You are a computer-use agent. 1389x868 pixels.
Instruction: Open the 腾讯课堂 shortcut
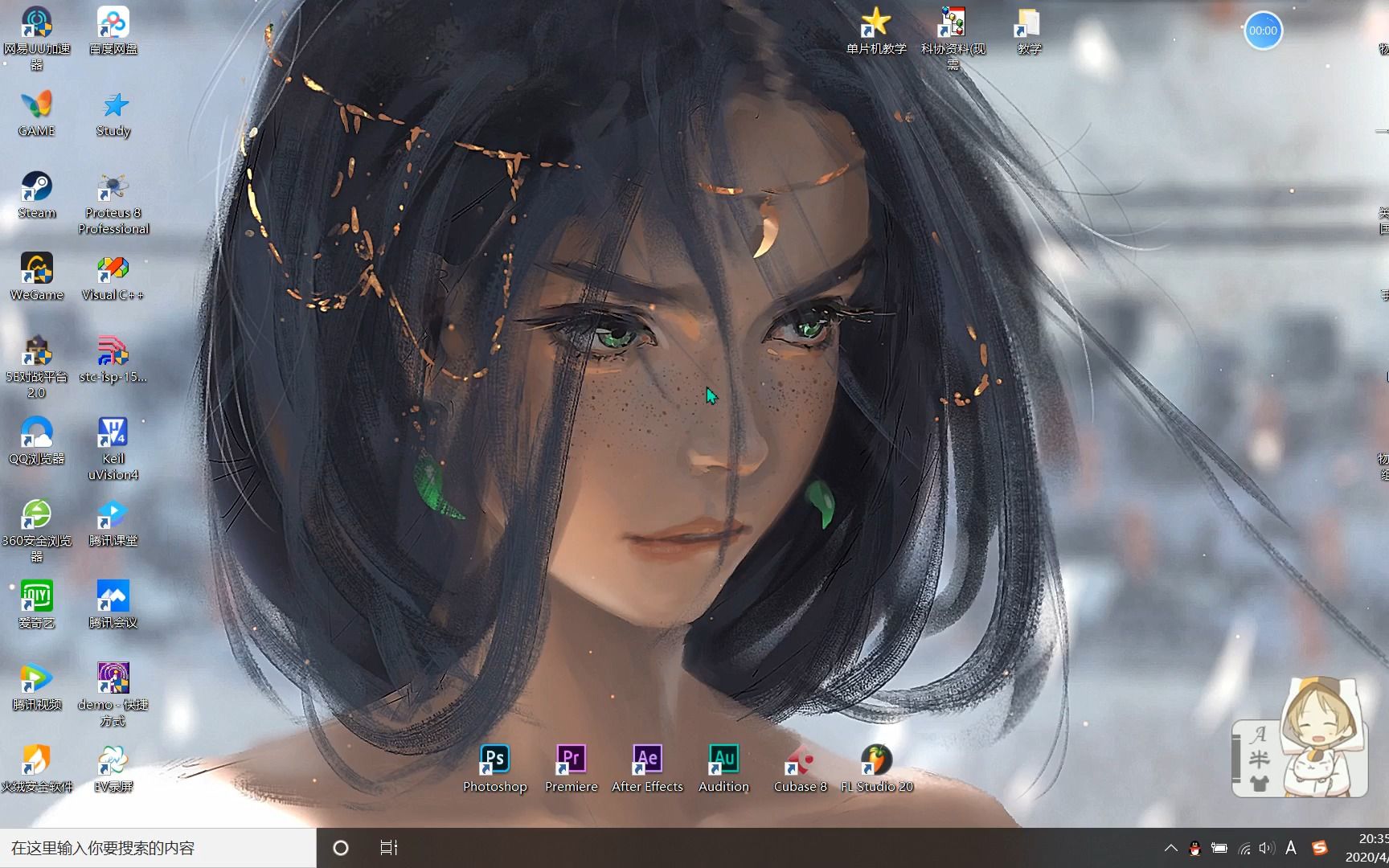[x=113, y=523]
